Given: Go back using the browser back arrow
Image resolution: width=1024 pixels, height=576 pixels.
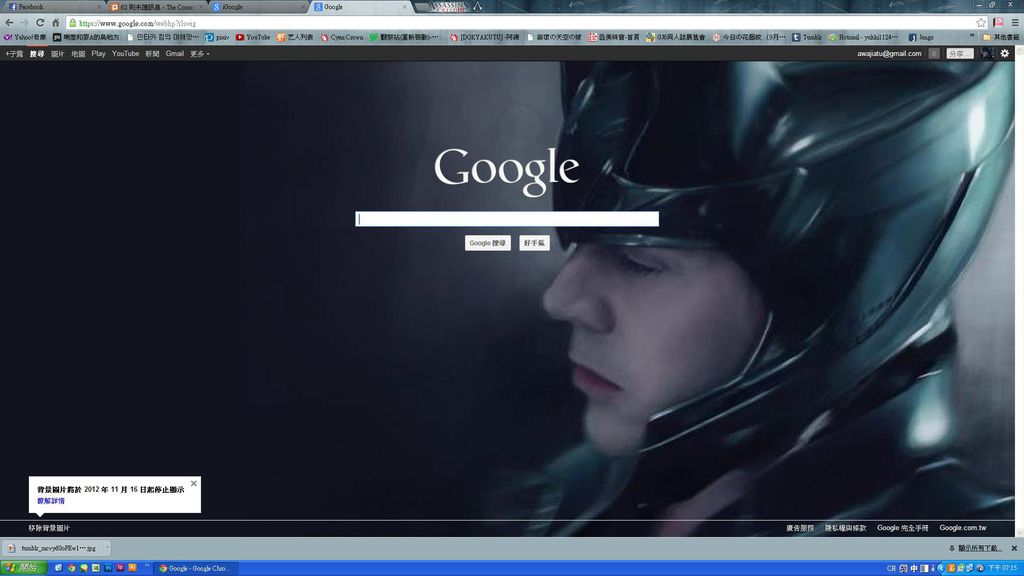Looking at the screenshot, I should click(9, 23).
